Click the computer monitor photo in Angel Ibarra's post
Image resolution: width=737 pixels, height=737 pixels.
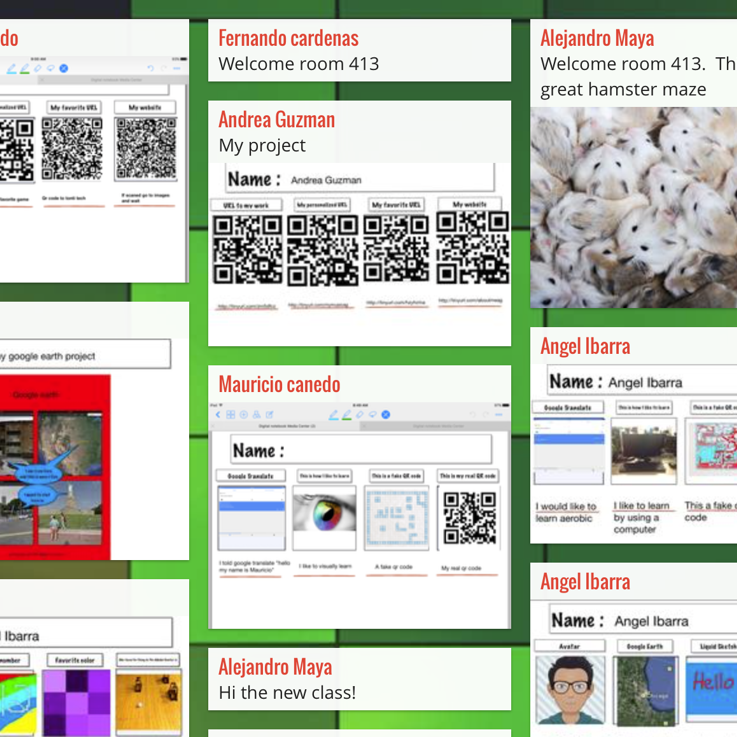(644, 450)
